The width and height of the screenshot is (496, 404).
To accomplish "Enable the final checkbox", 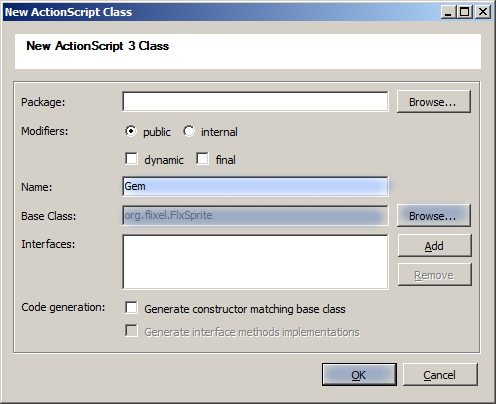I will coord(202,159).
